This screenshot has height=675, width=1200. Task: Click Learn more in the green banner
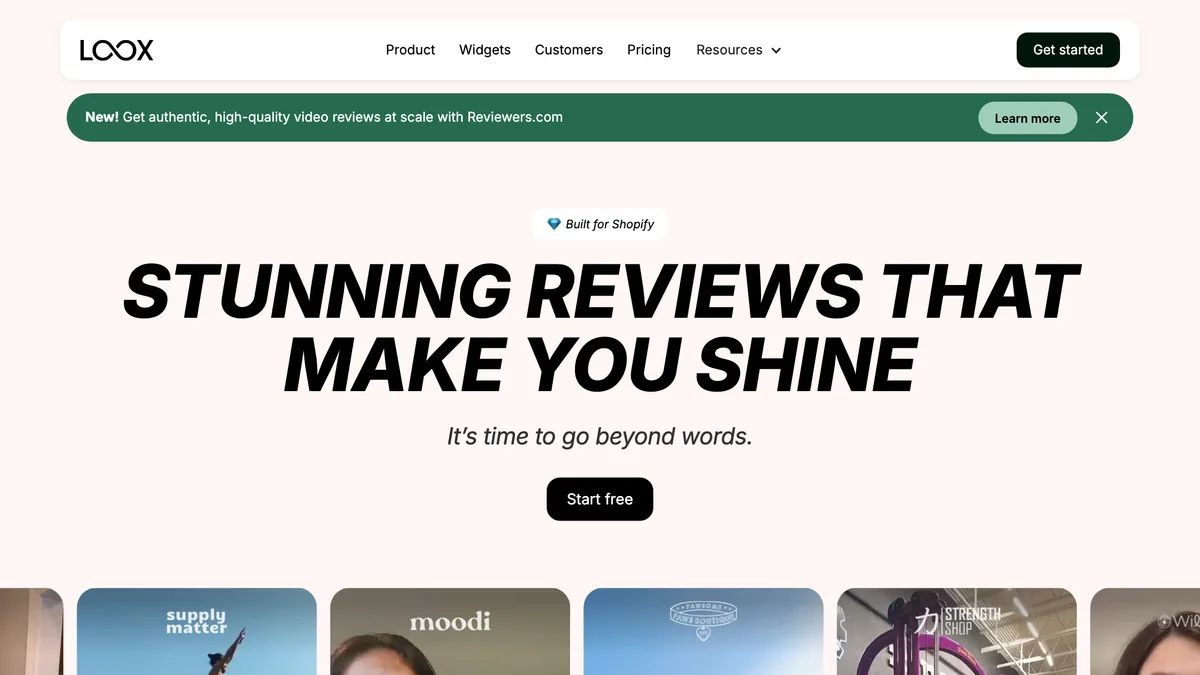pyautogui.click(x=1027, y=118)
